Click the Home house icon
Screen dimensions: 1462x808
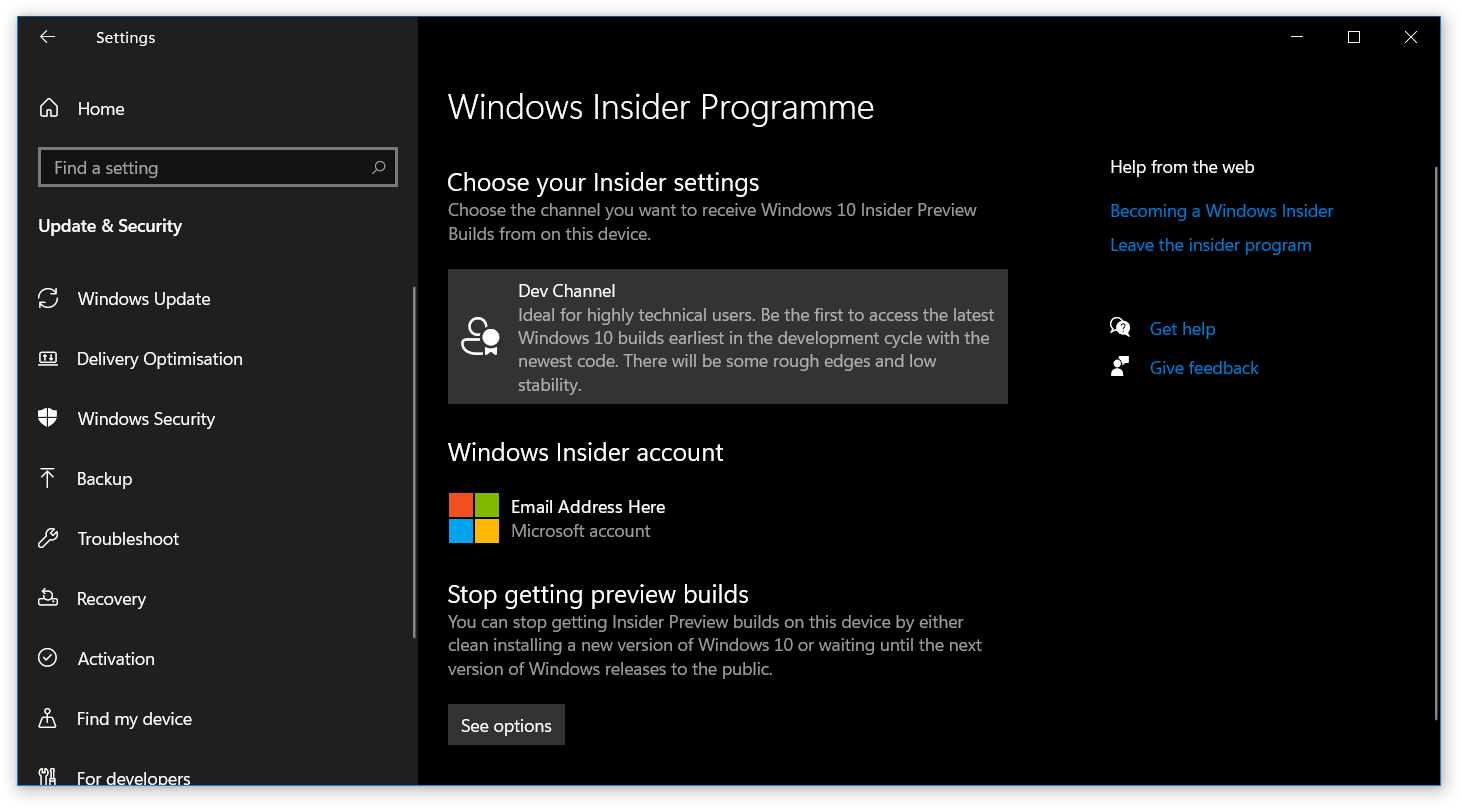48,108
